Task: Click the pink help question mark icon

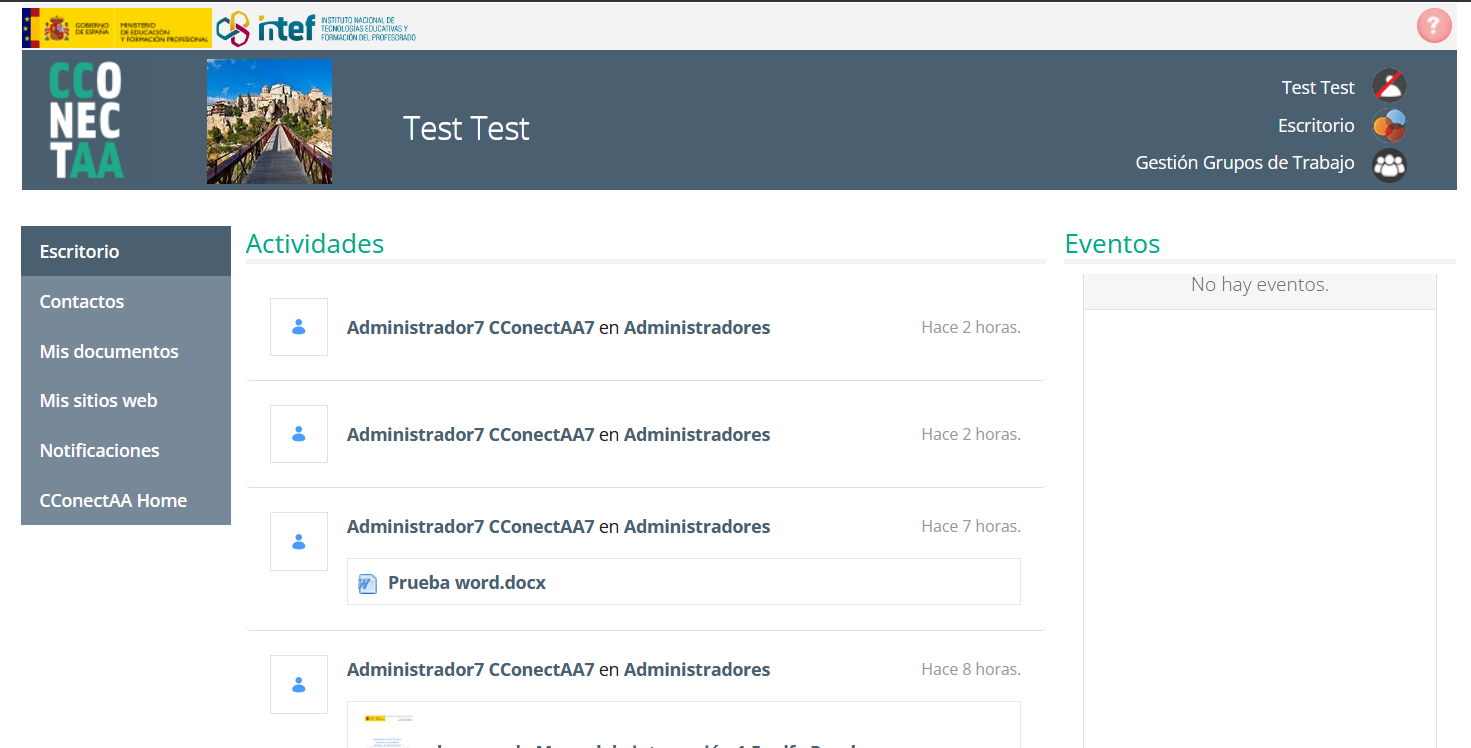Action: [x=1433, y=26]
